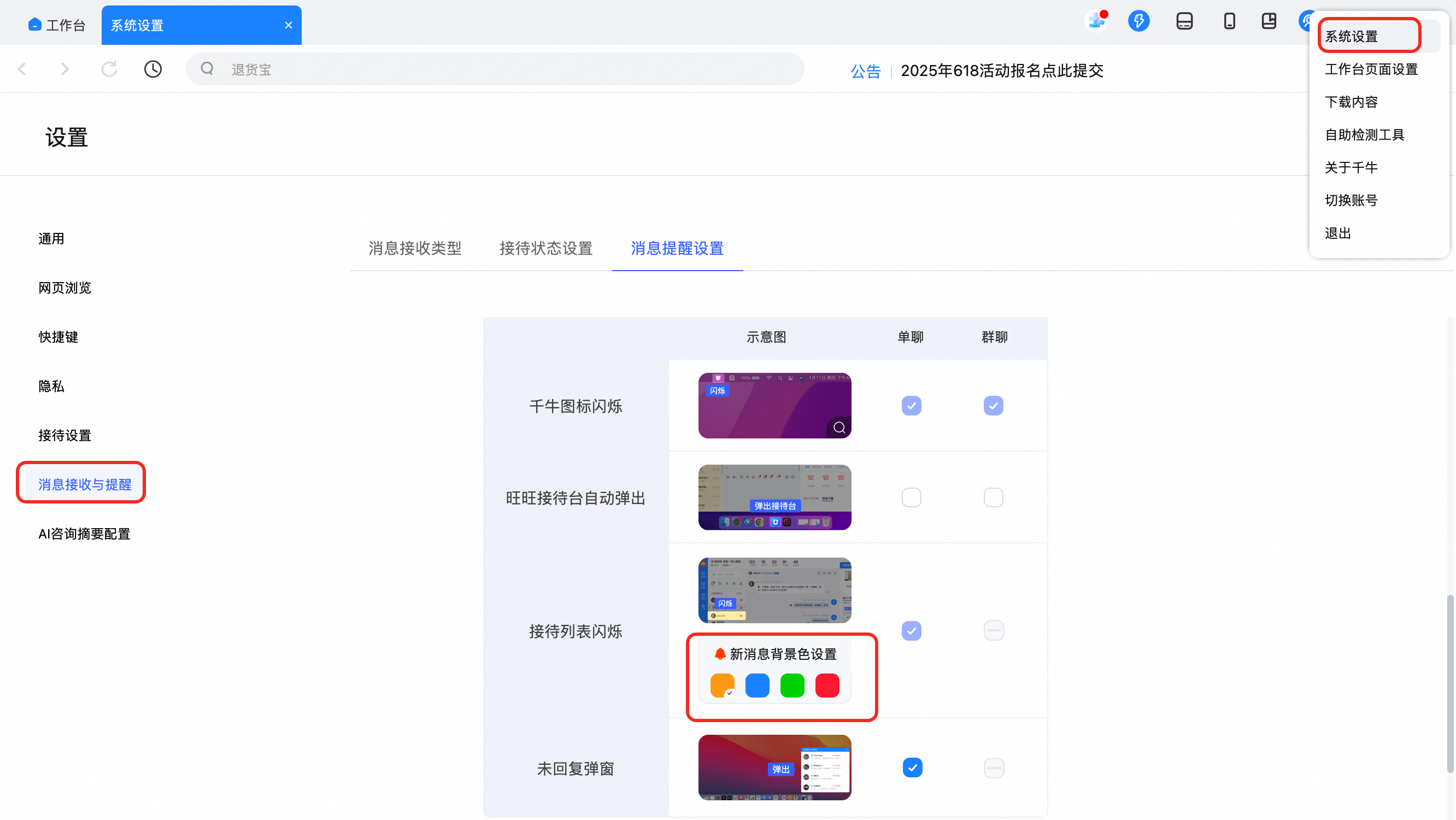1456x820 pixels.
Task: Pick blue new message background color
Action: (758, 686)
